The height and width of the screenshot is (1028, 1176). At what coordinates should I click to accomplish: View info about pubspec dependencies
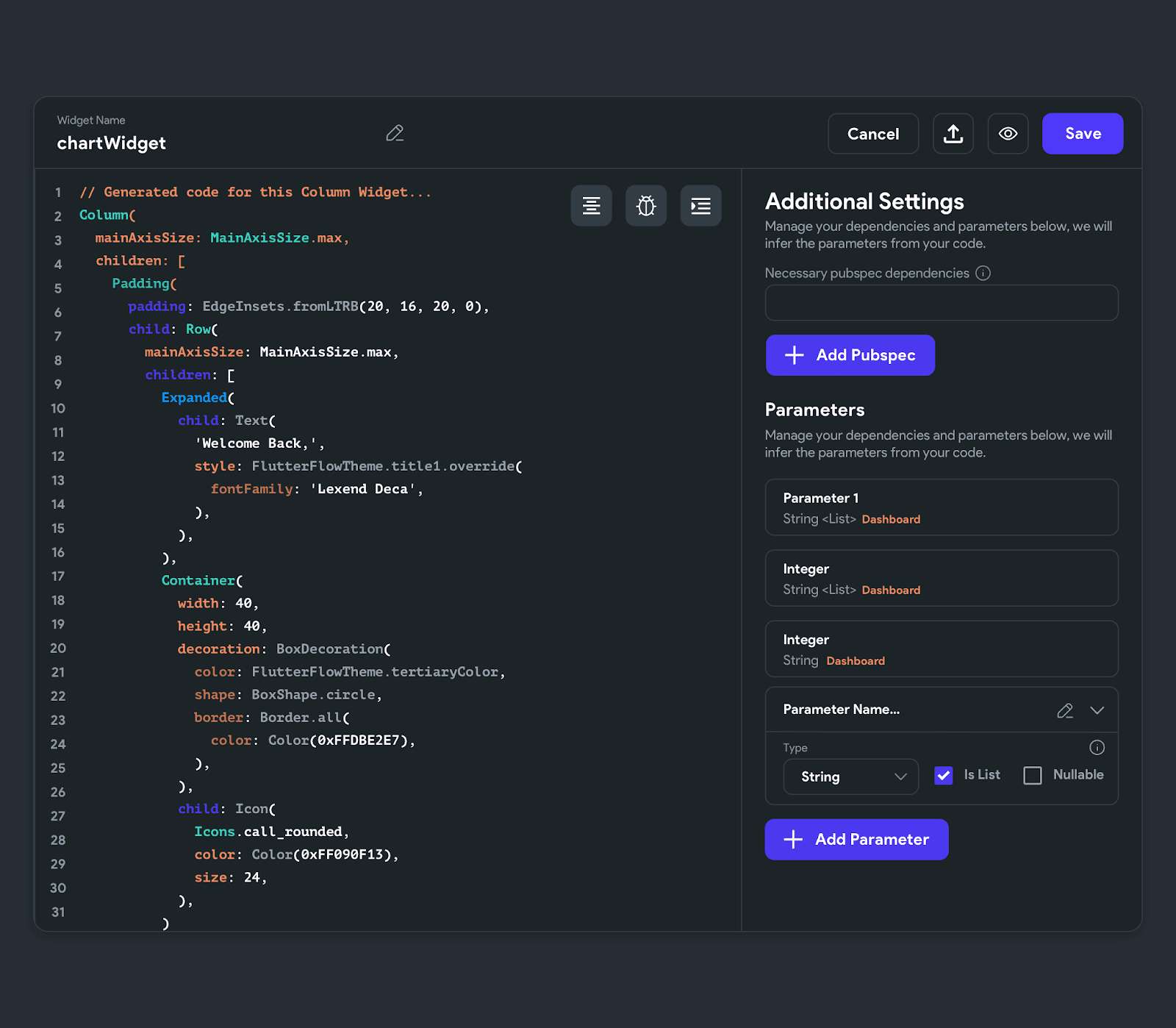(983, 273)
